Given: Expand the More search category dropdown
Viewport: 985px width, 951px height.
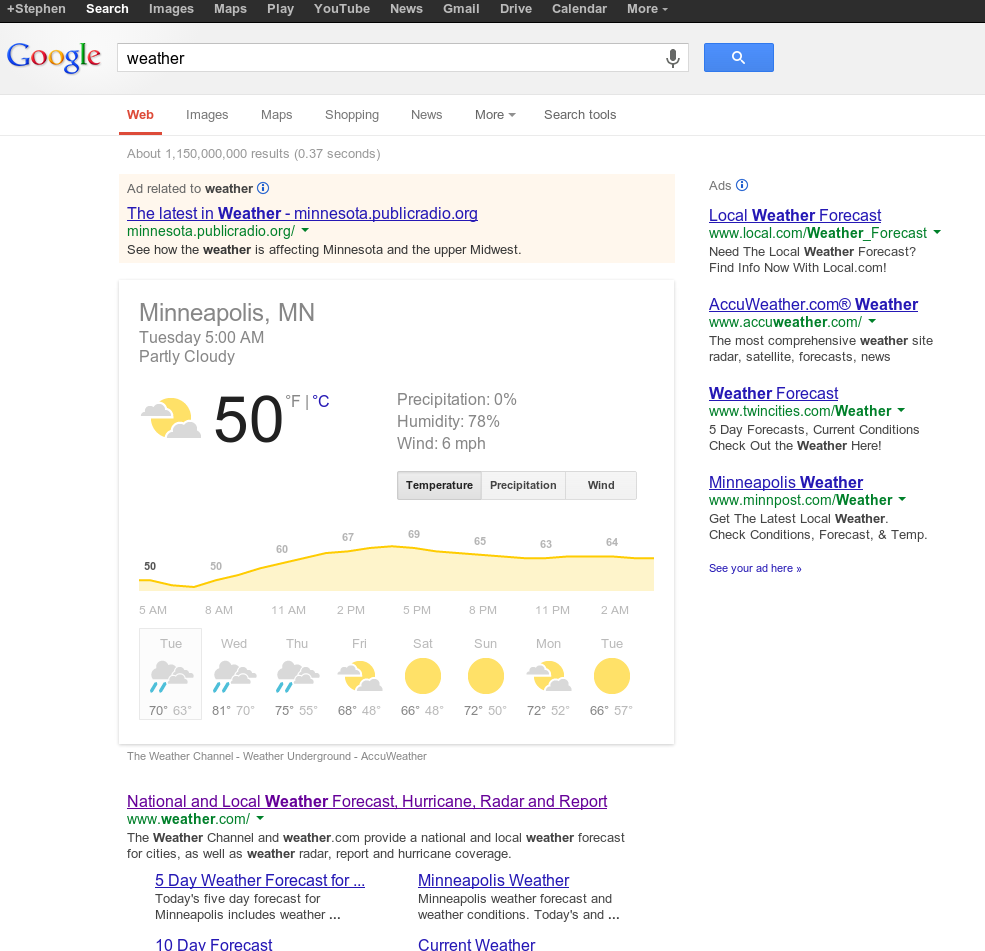Looking at the screenshot, I should 495,115.
